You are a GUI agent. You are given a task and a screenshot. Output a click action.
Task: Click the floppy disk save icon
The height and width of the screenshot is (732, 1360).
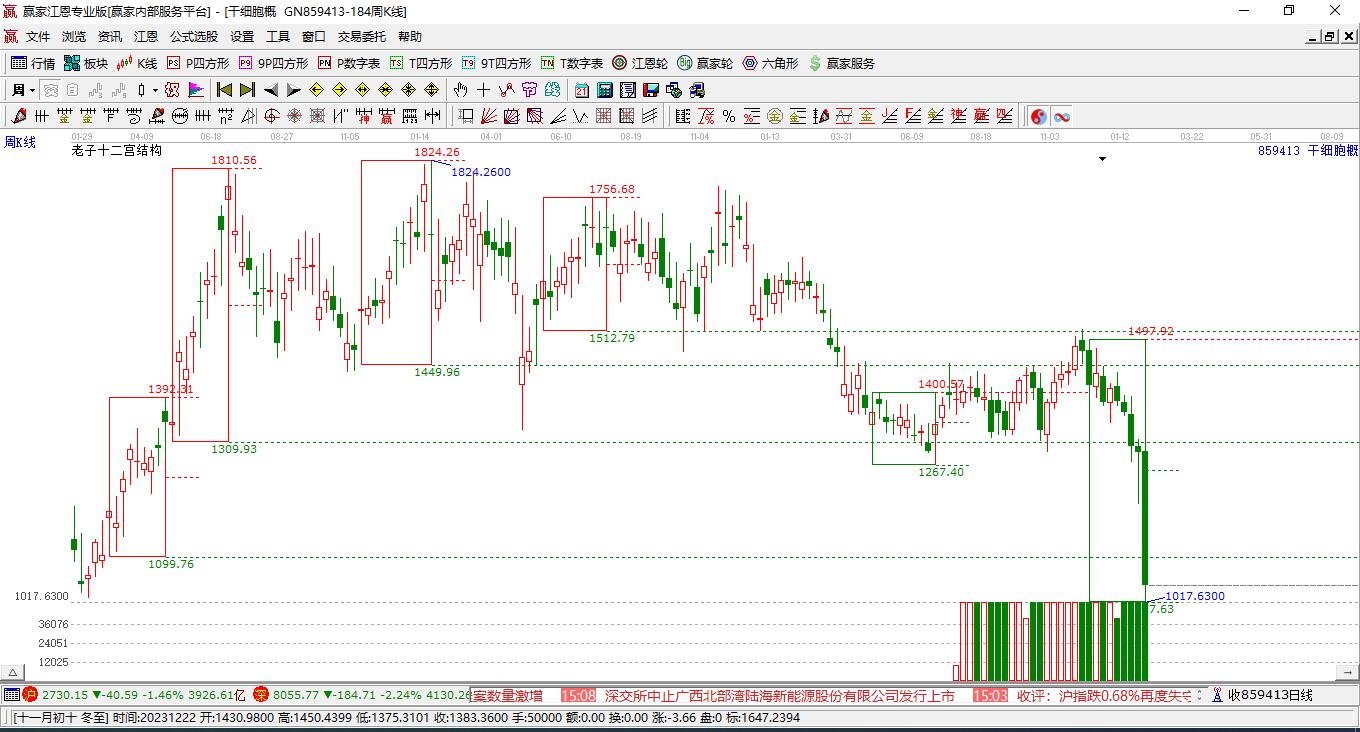(651, 90)
